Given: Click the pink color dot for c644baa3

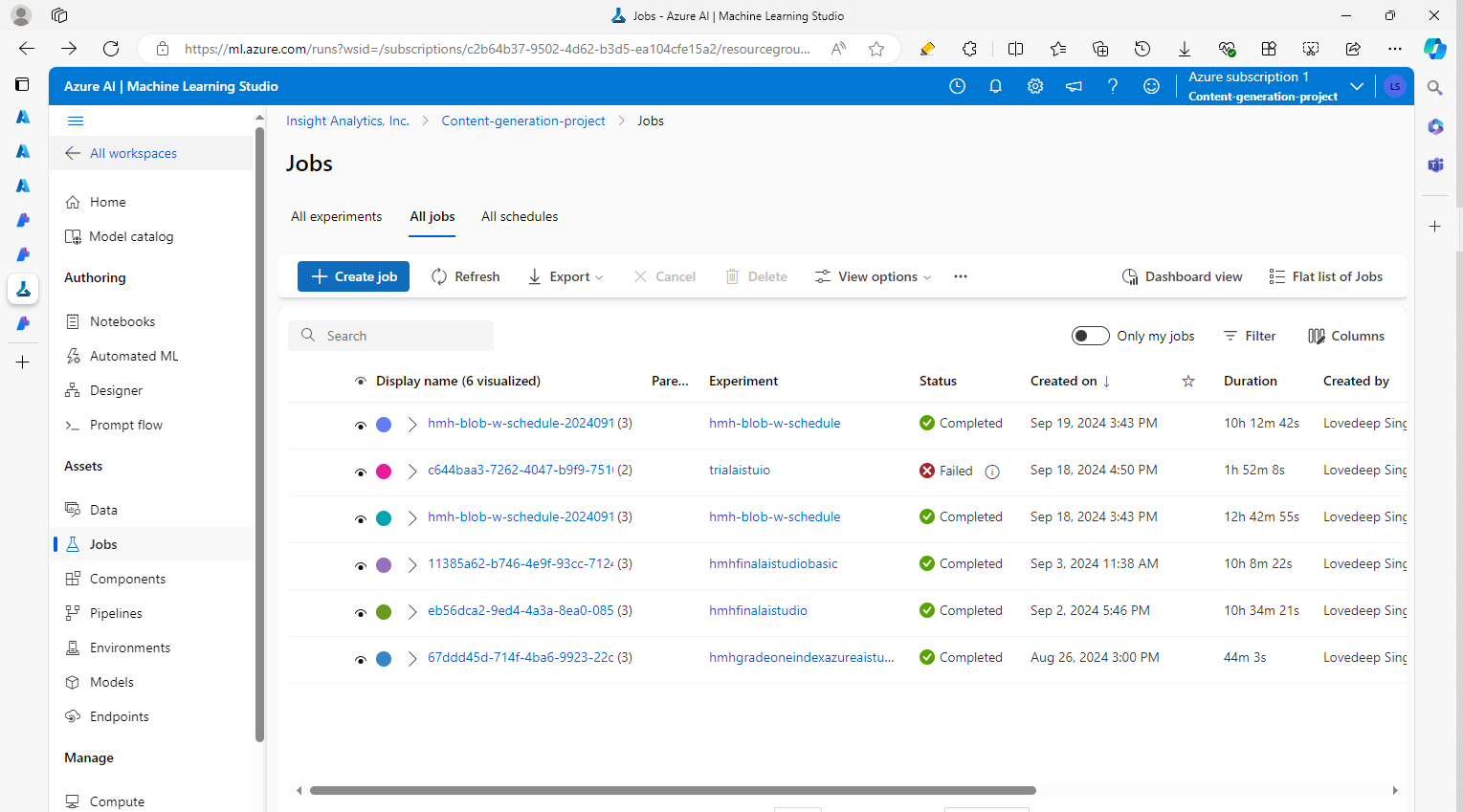Looking at the screenshot, I should [384, 472].
